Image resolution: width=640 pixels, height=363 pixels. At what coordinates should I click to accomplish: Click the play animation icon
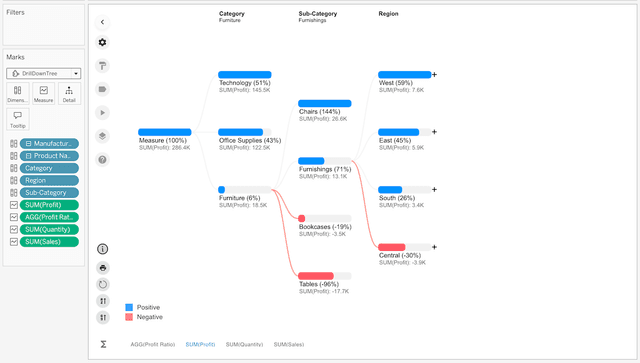[102, 113]
